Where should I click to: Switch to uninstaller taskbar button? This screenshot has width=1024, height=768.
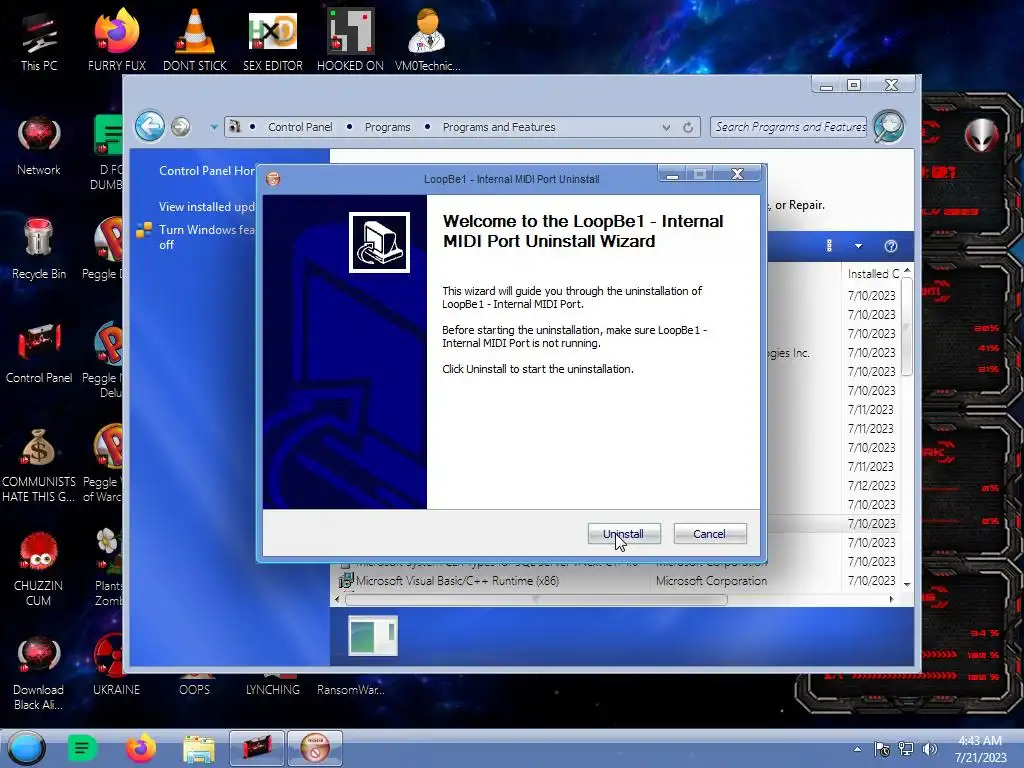pos(315,748)
